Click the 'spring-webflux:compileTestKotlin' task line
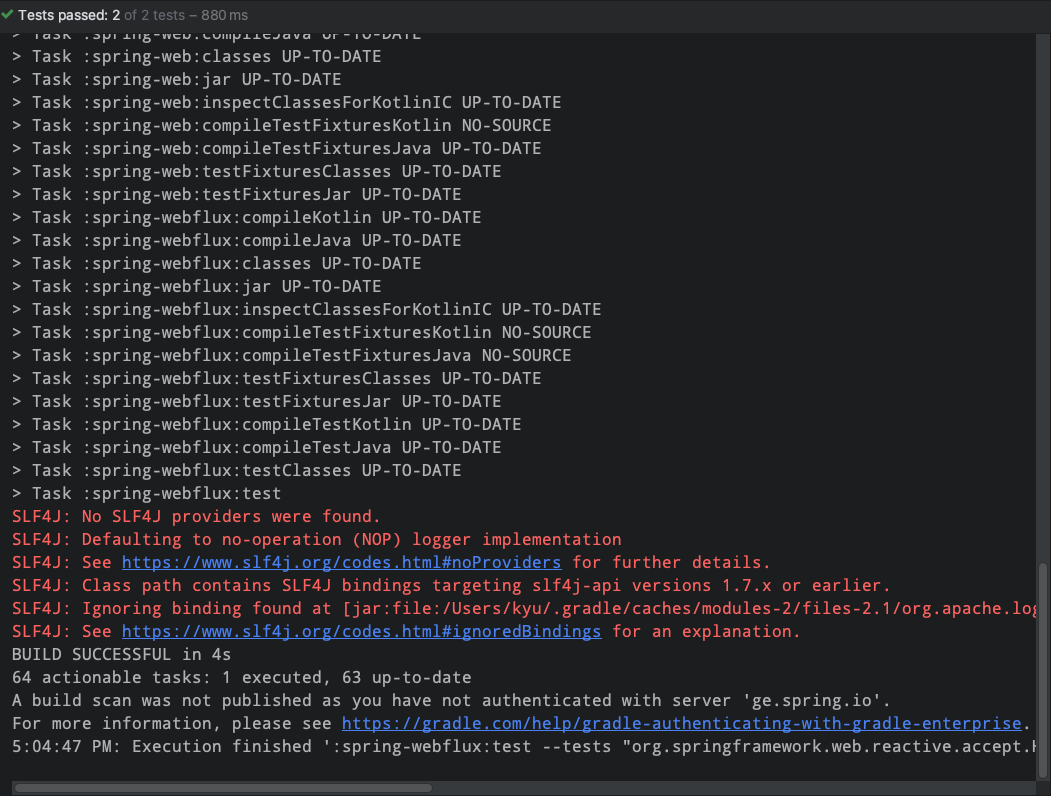The width and height of the screenshot is (1051, 796). tap(267, 424)
